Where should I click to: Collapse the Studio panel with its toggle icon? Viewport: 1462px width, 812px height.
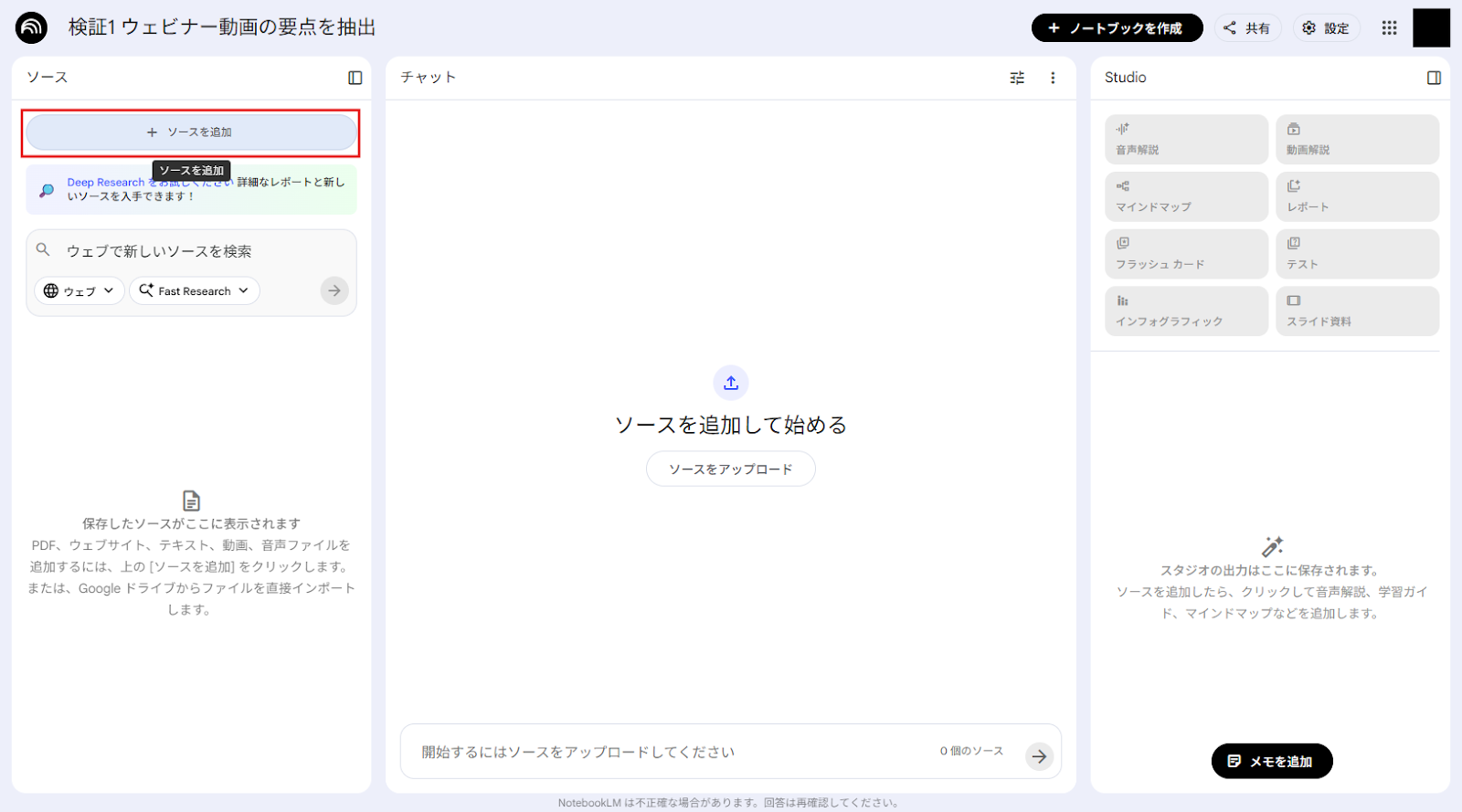[x=1434, y=78]
